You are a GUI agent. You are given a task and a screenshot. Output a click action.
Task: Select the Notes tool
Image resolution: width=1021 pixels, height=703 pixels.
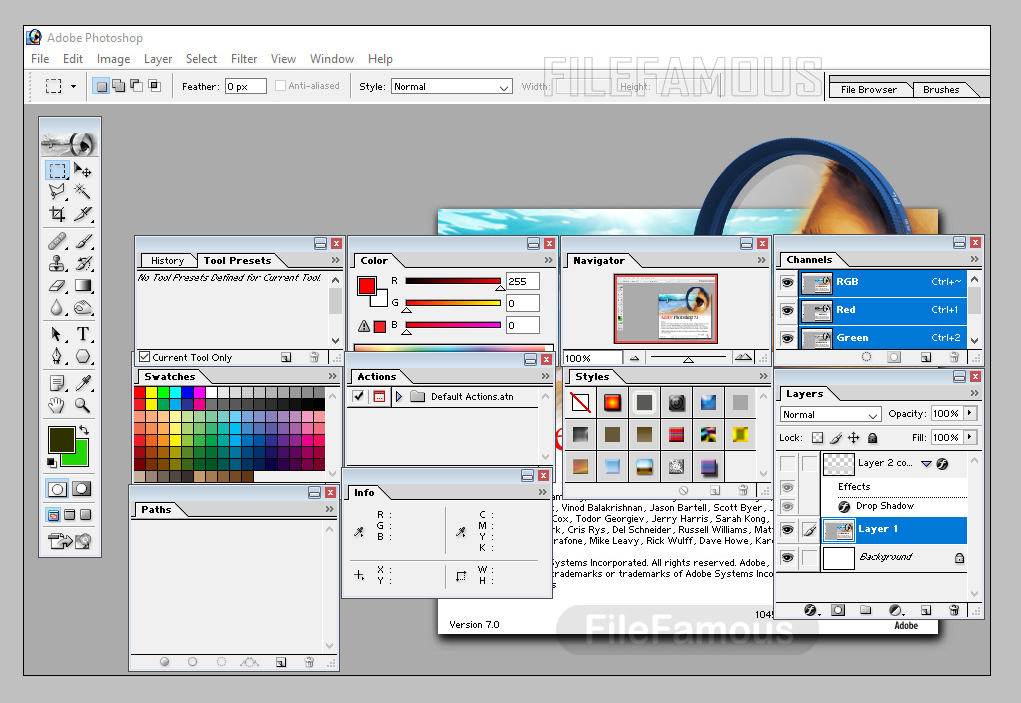57,383
